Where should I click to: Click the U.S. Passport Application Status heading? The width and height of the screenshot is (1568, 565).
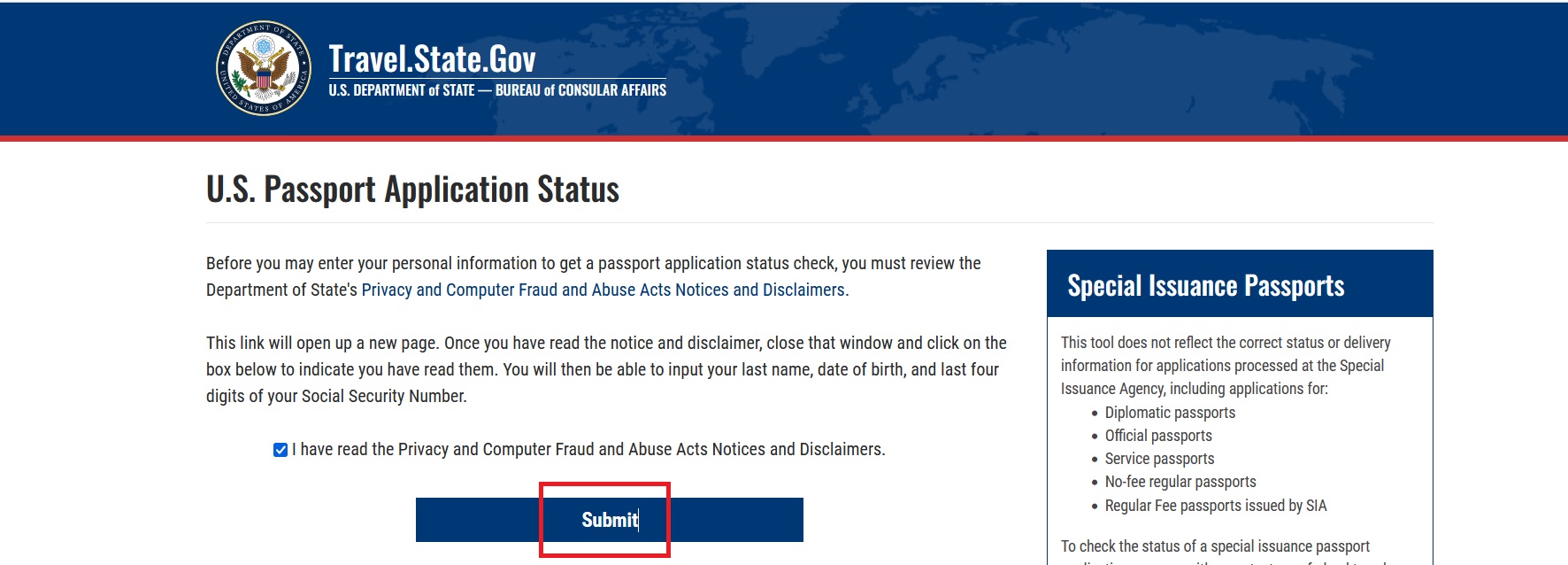413,190
